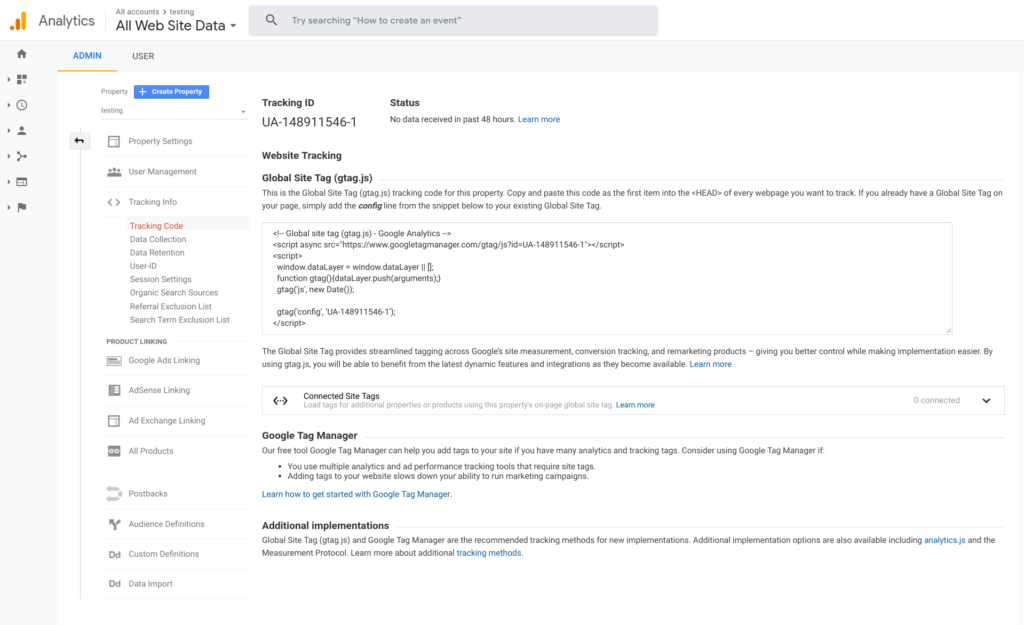The image size is (1024, 625).
Task: Click in the search input field
Action: tap(453, 20)
